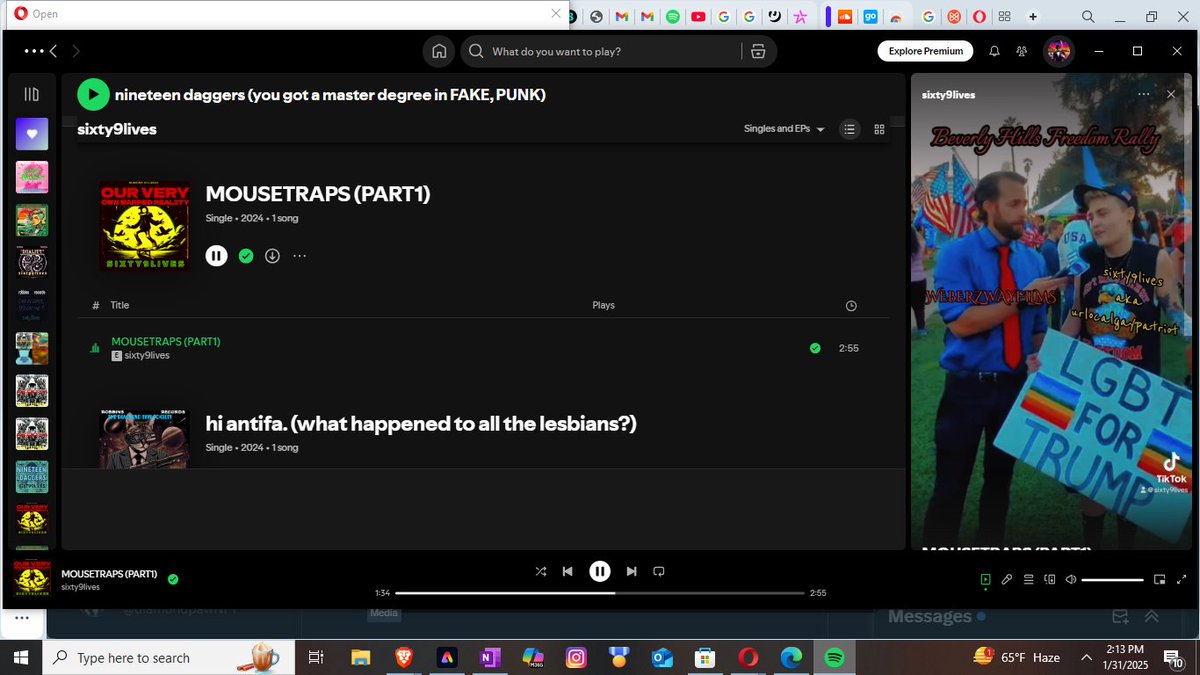Open a new browser tab

(x=1033, y=16)
